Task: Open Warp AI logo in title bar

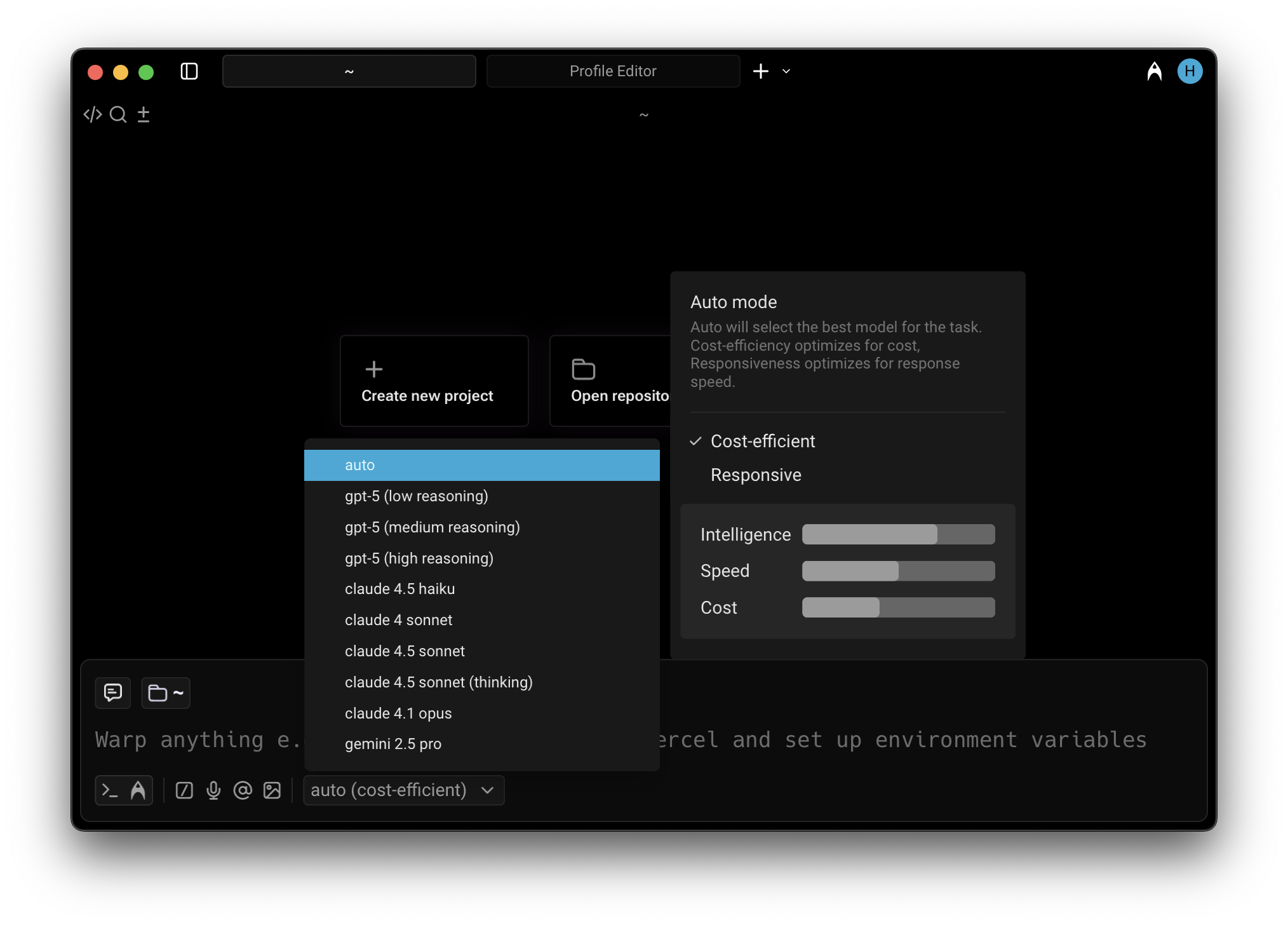Action: (1154, 71)
